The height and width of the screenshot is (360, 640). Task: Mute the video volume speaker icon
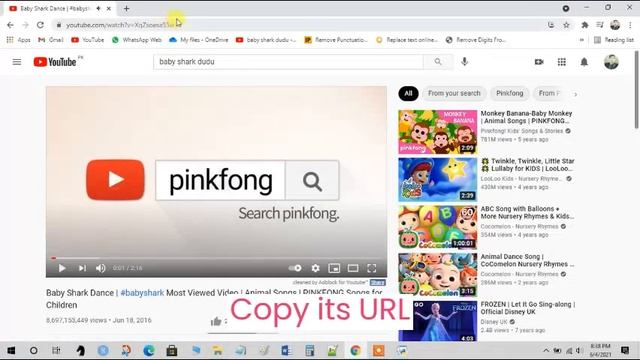pyautogui.click(x=100, y=268)
